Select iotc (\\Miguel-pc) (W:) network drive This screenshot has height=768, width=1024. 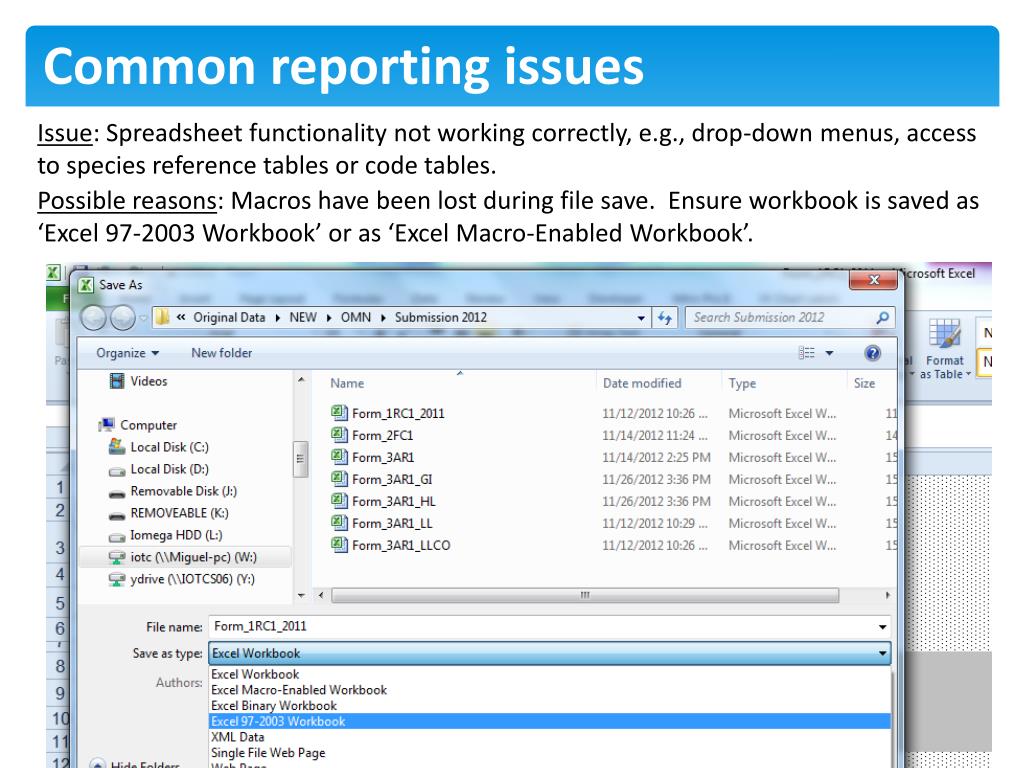click(183, 557)
